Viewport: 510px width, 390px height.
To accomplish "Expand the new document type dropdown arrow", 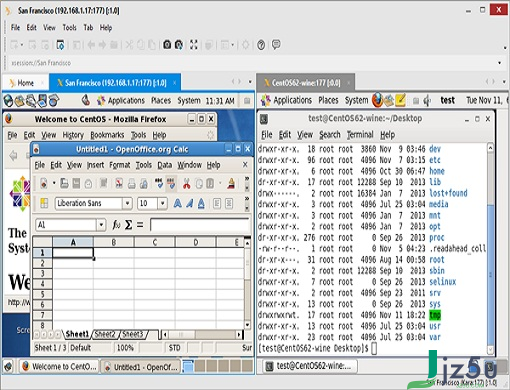I will click(54, 183).
